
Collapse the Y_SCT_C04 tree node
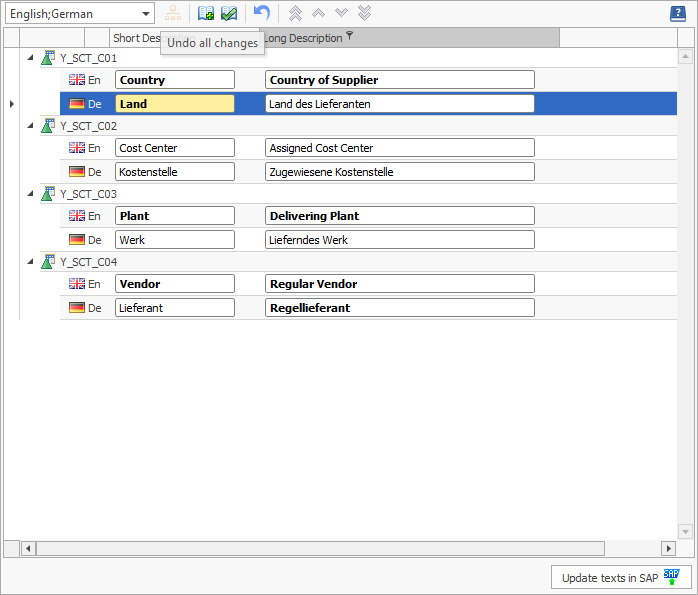click(x=30, y=262)
